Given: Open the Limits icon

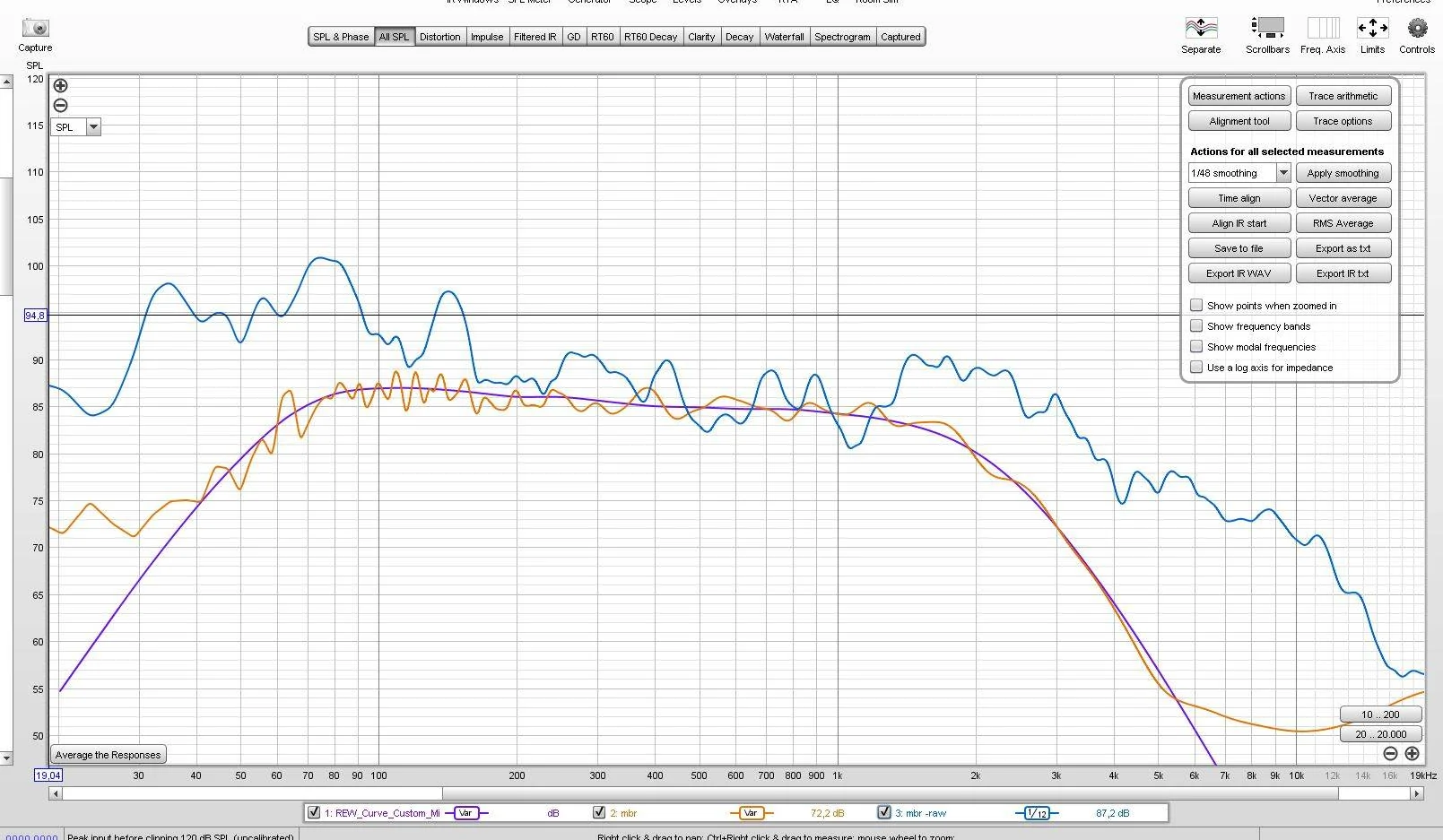Looking at the screenshot, I should pyautogui.click(x=1372, y=28).
